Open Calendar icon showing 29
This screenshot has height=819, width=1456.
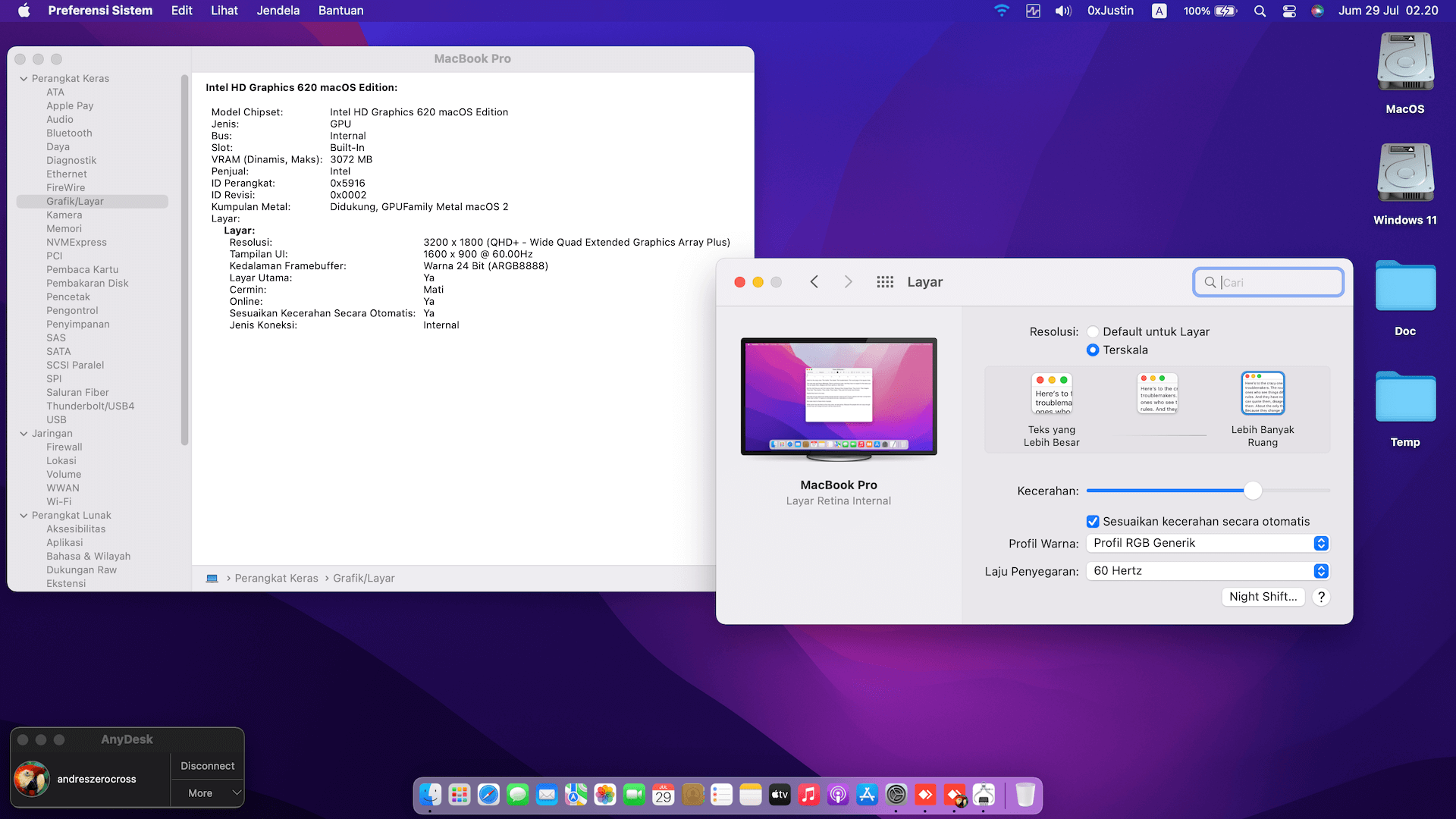tap(664, 795)
